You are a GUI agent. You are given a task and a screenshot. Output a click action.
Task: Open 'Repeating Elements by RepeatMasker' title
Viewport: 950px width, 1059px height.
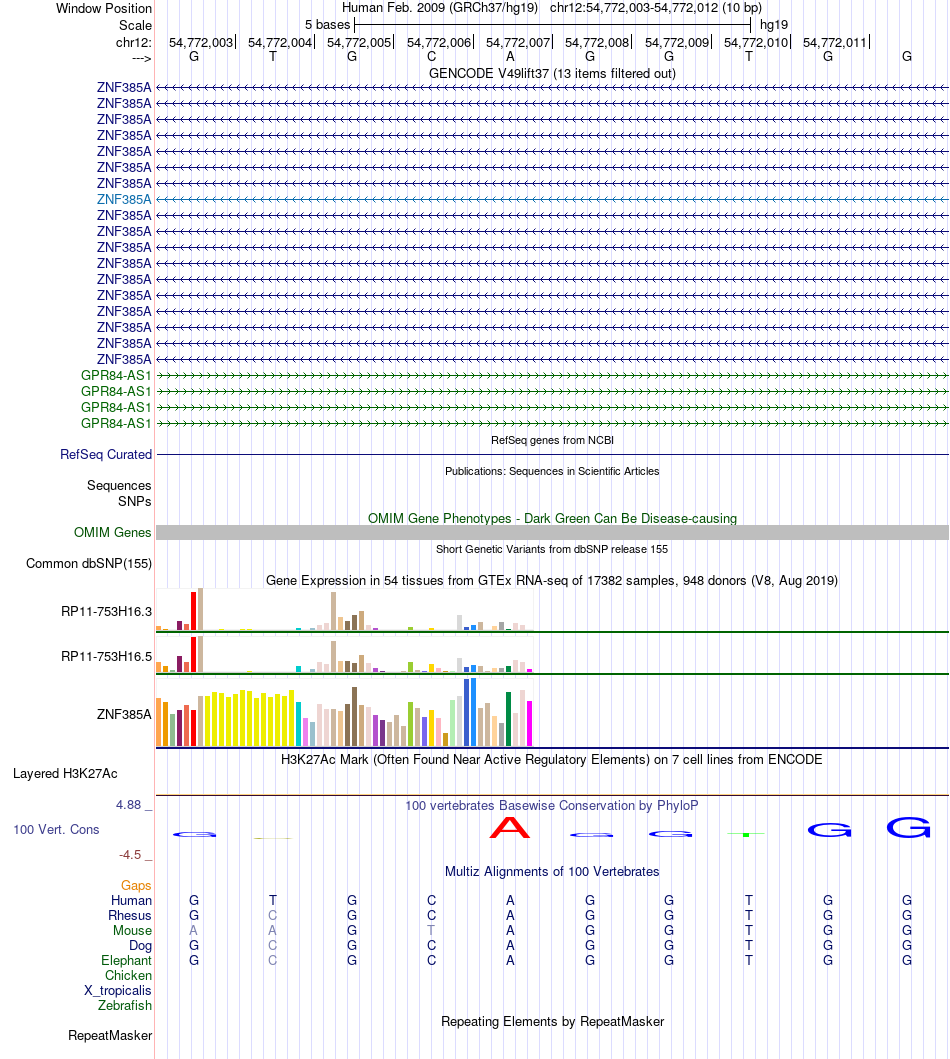coord(552,1021)
